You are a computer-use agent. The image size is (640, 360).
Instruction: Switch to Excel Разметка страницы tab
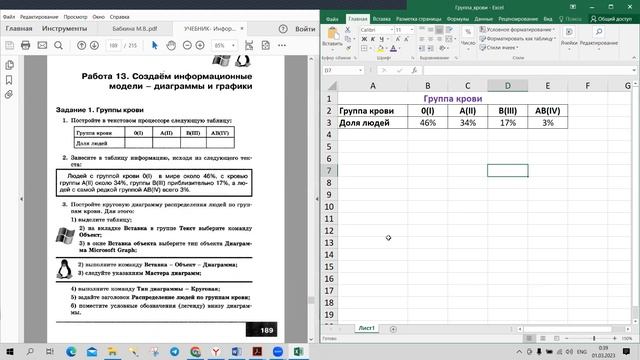point(418,19)
